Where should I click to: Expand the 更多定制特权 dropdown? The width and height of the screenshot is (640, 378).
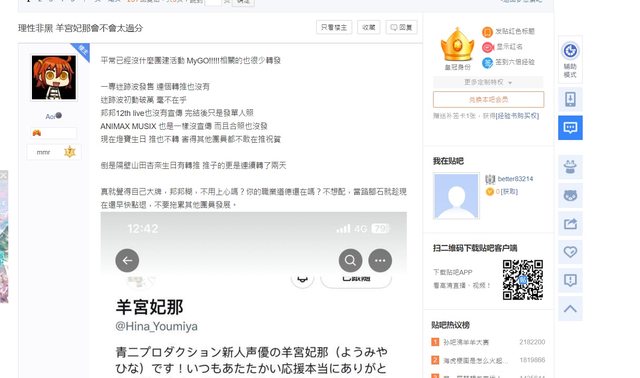[488, 82]
